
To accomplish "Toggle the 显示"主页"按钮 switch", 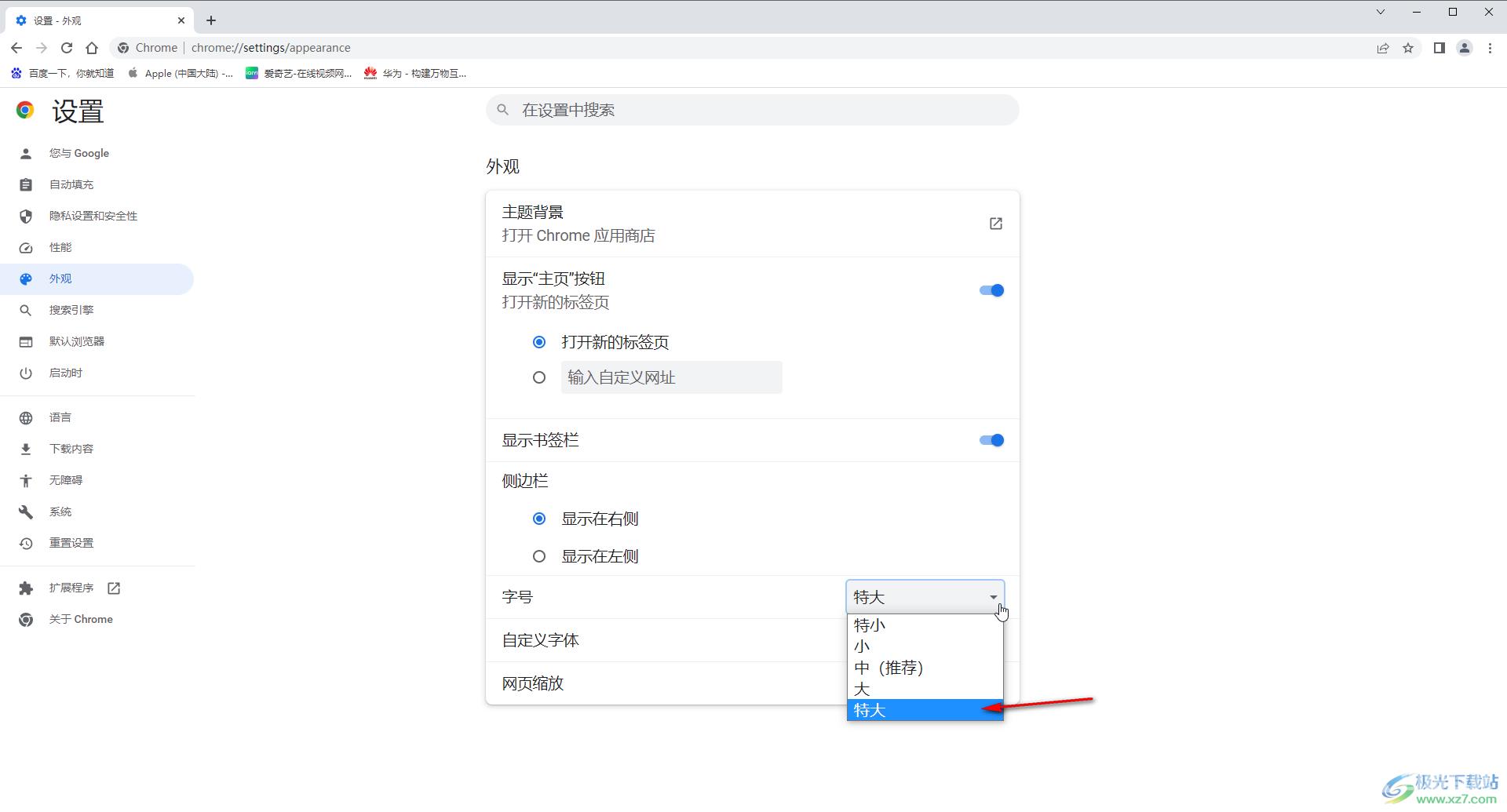I will 991,290.
